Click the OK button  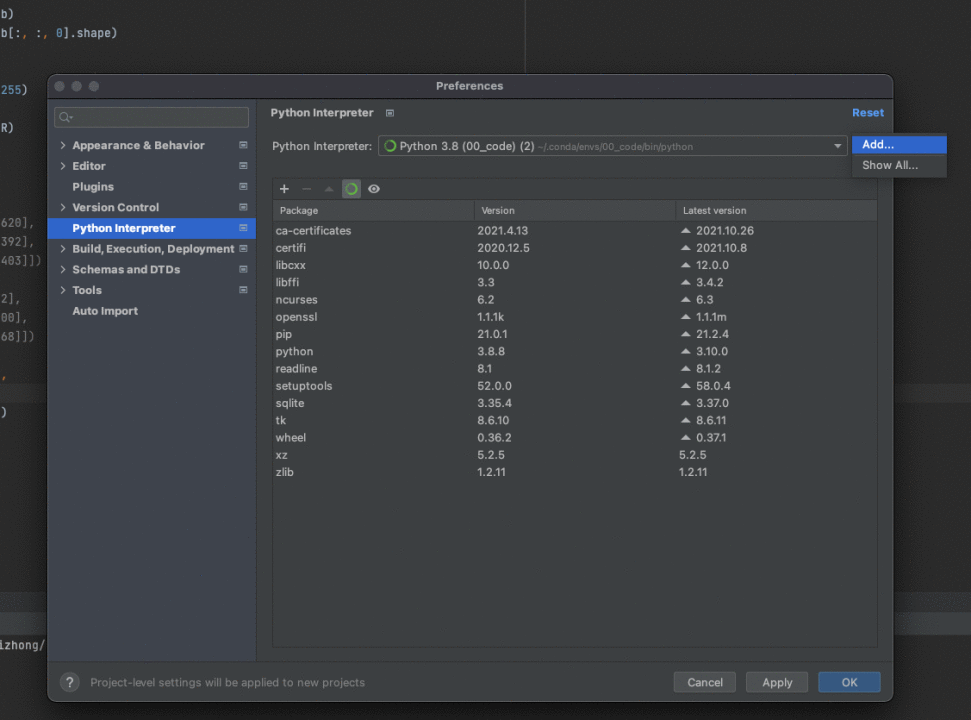(849, 682)
